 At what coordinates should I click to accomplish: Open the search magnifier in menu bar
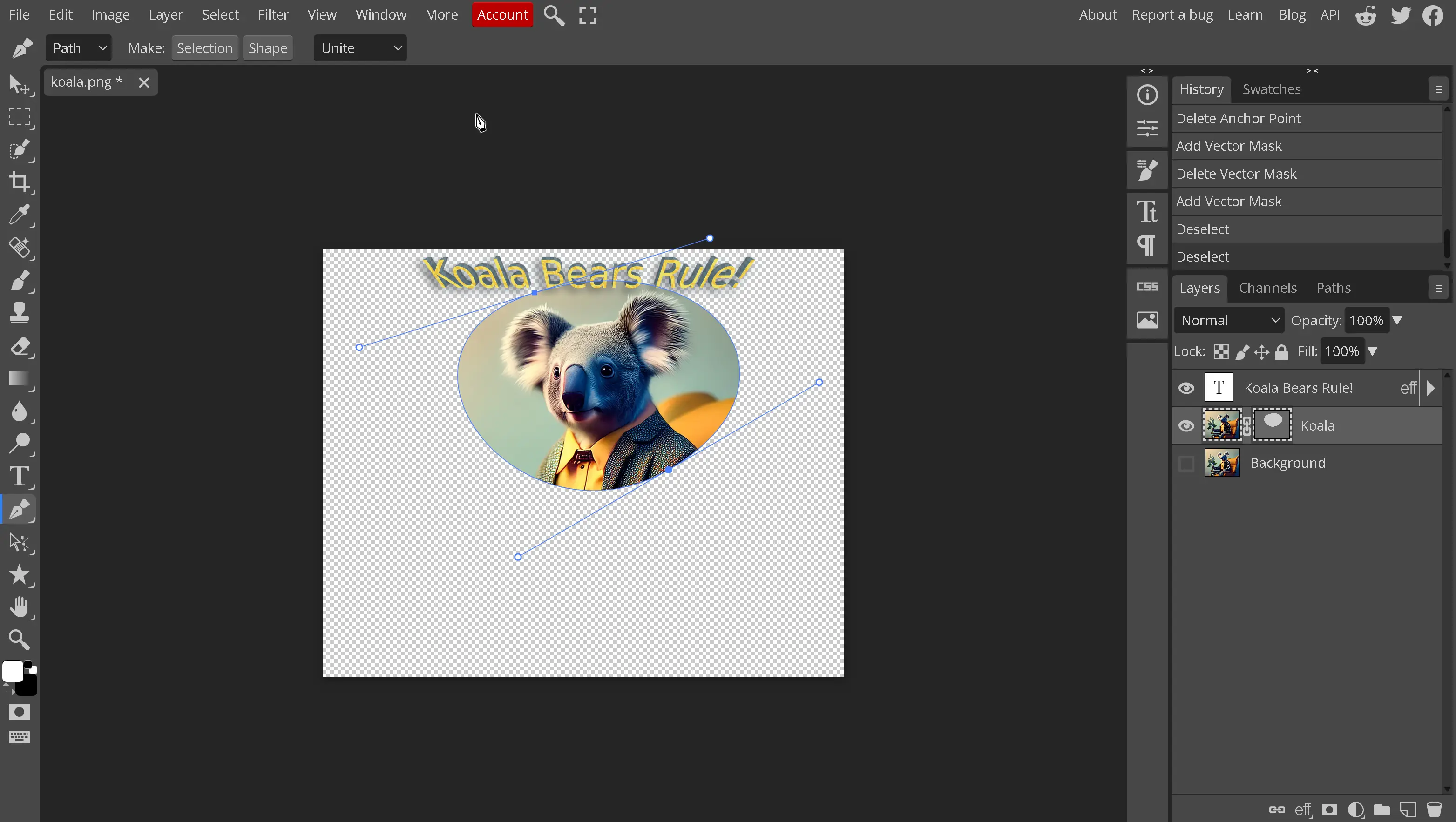click(554, 15)
